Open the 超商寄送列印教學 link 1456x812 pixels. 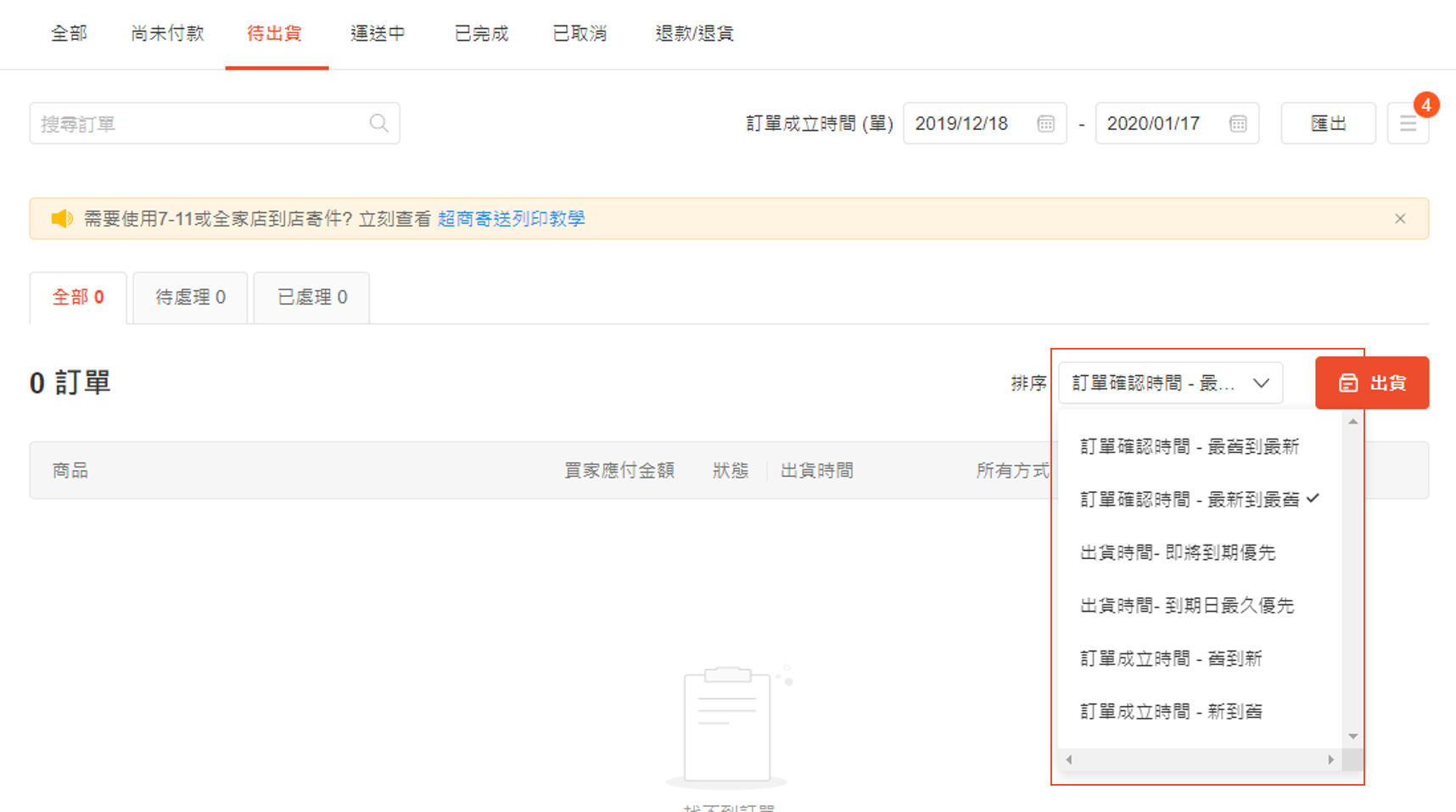tap(511, 219)
